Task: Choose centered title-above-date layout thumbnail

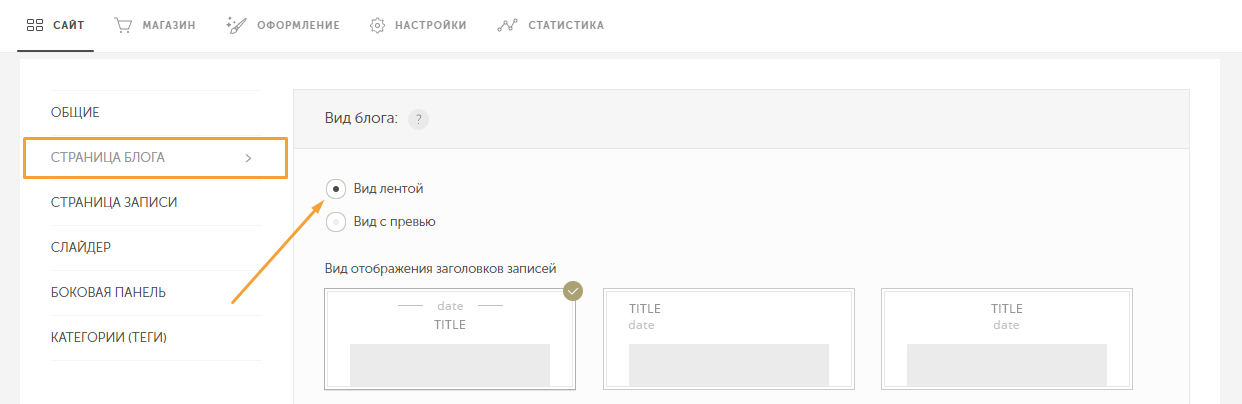Action: [x=1007, y=339]
